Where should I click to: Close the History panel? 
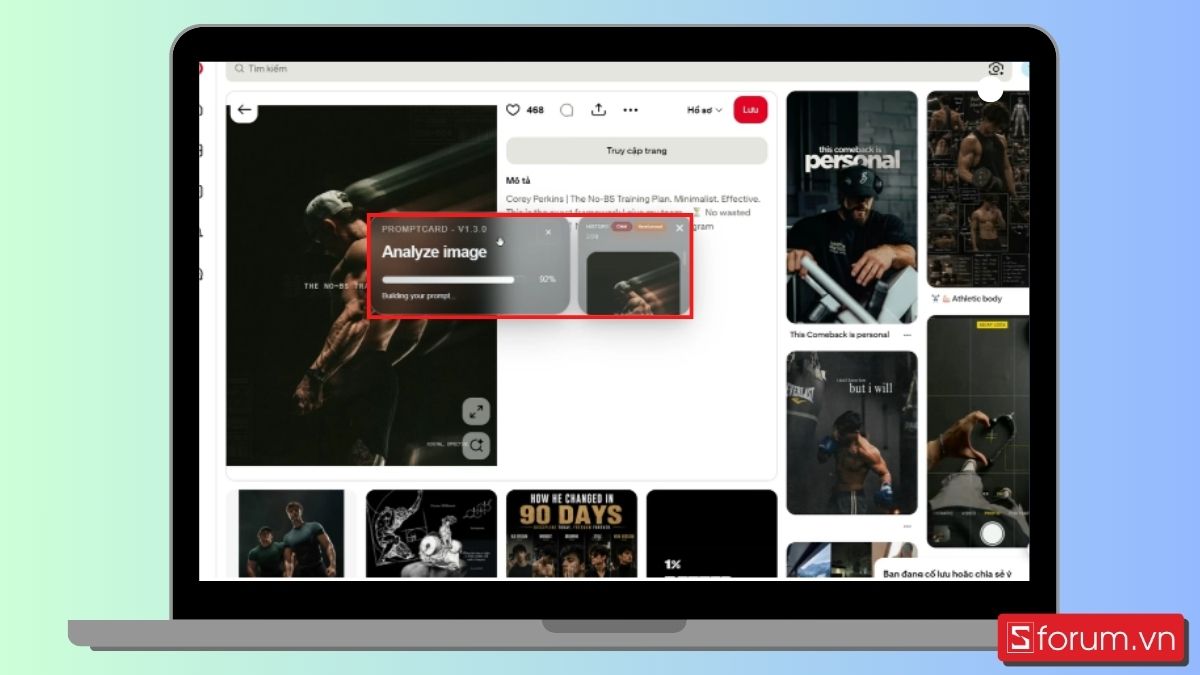[680, 228]
